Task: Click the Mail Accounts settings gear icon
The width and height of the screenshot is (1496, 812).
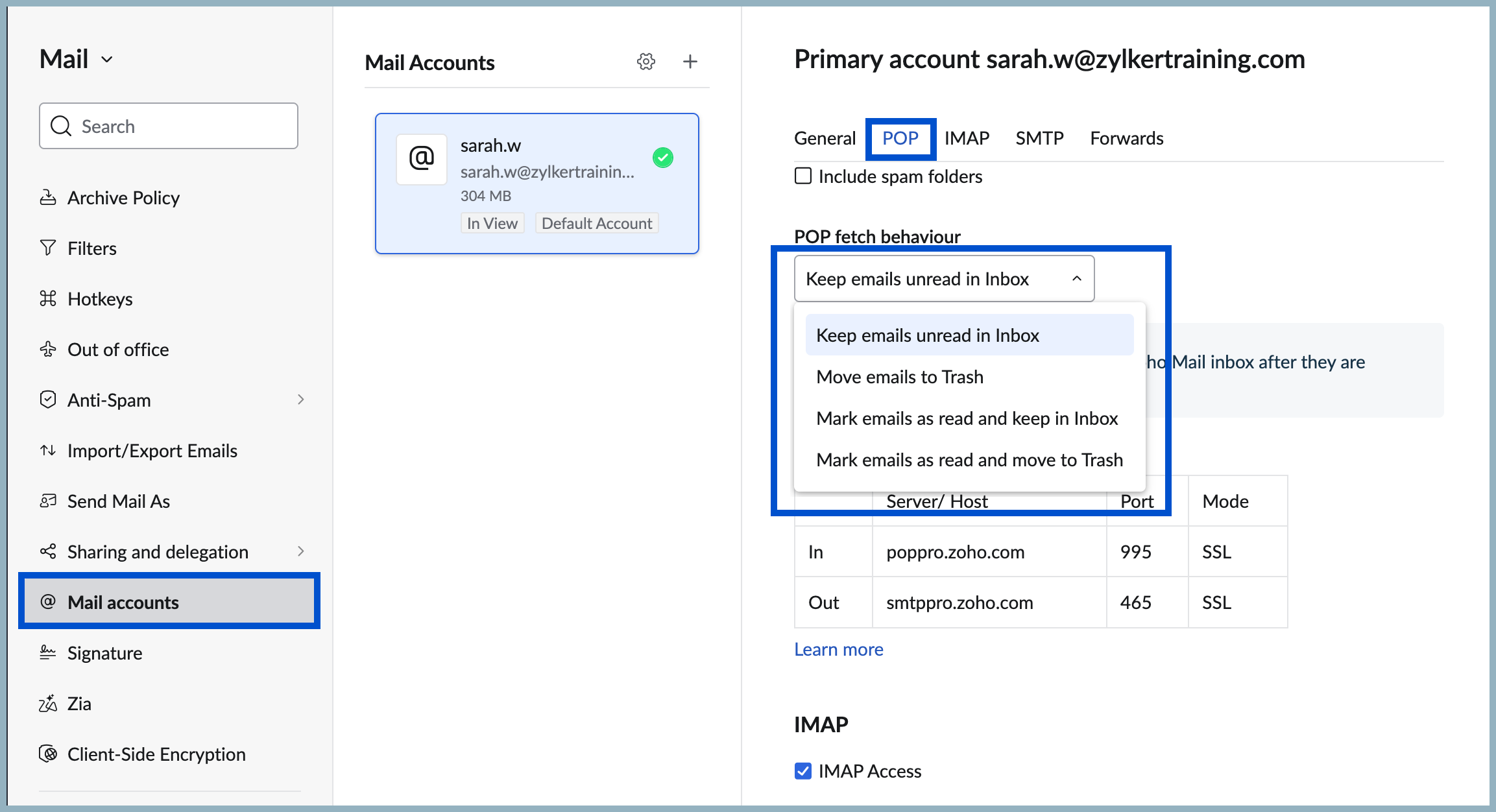Action: tap(645, 62)
